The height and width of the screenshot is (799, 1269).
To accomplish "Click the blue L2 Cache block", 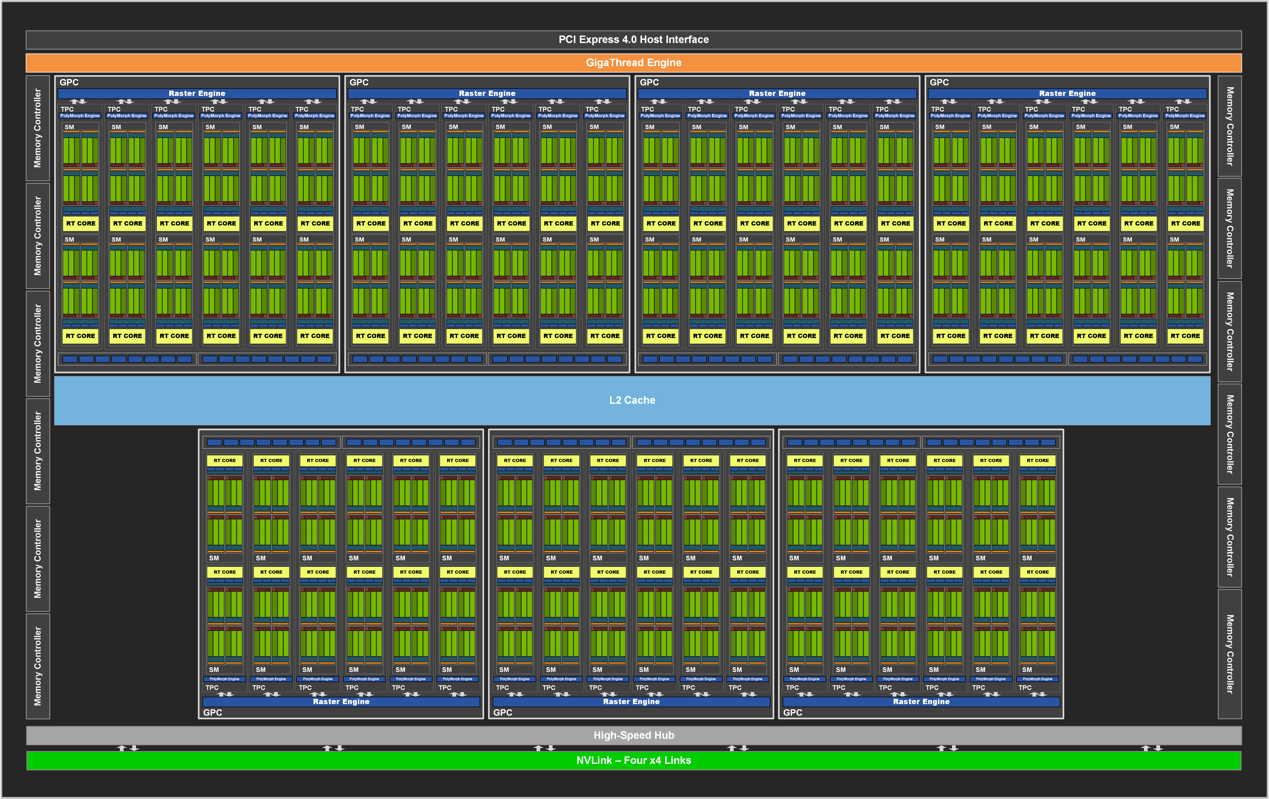I will click(632, 400).
